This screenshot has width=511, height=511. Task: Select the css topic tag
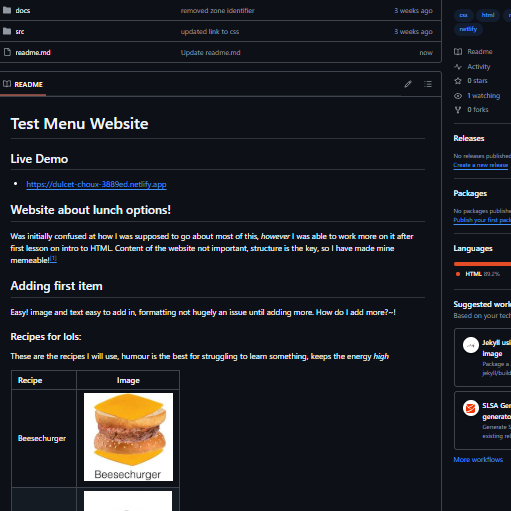(463, 15)
